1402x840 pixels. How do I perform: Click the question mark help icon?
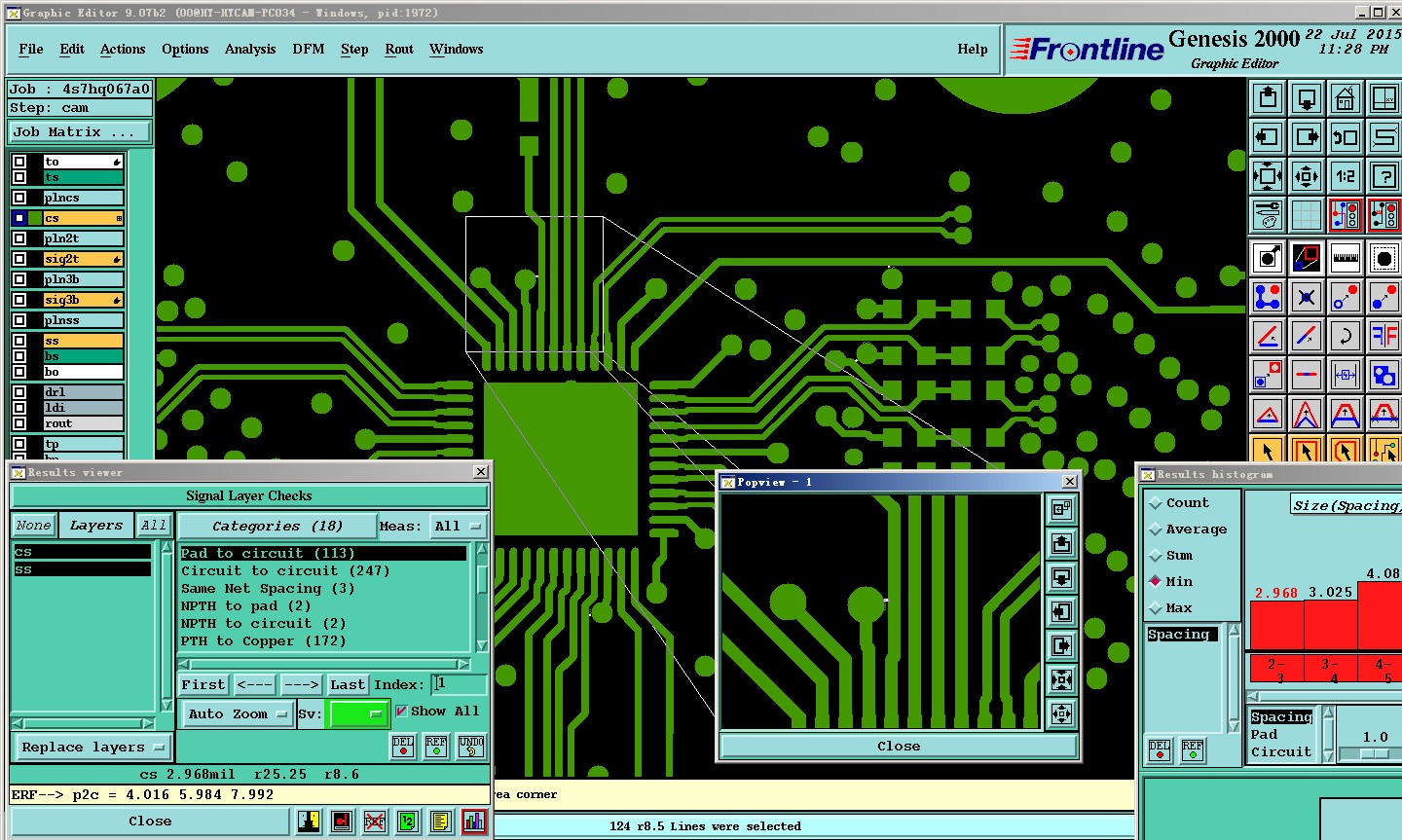coord(1384,176)
